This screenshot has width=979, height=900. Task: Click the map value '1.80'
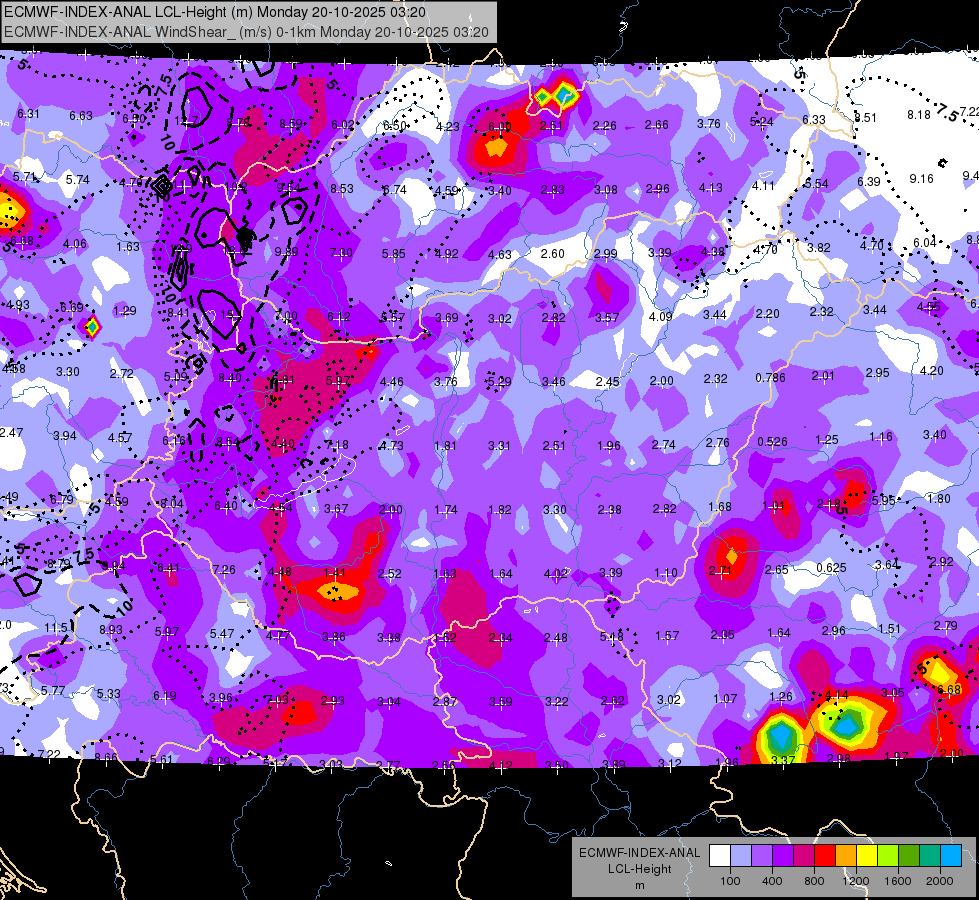(939, 499)
